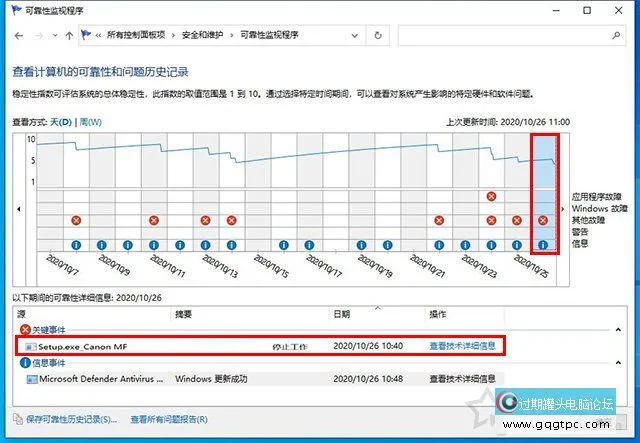Click 保存可靠性历史记录(S)... link

71,419
